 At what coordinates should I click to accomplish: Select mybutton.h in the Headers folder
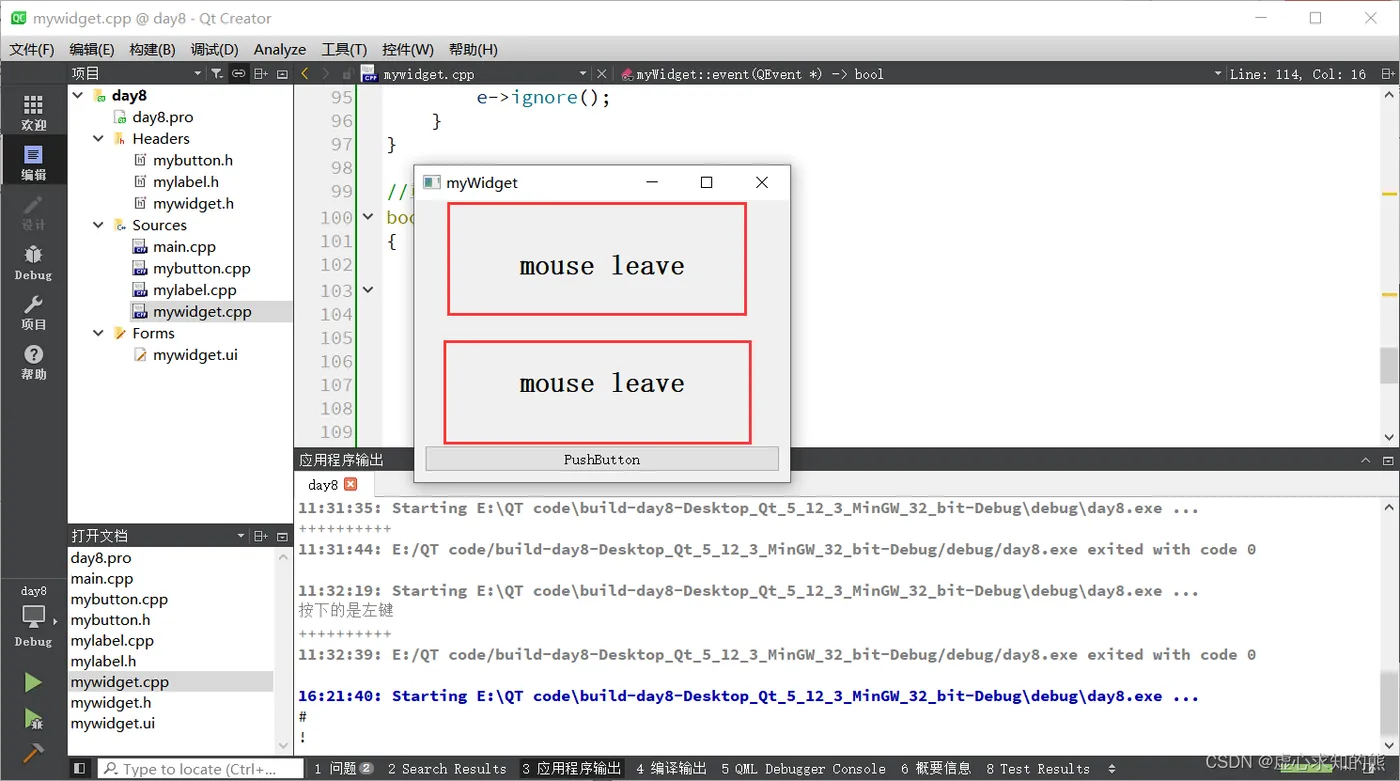193,160
